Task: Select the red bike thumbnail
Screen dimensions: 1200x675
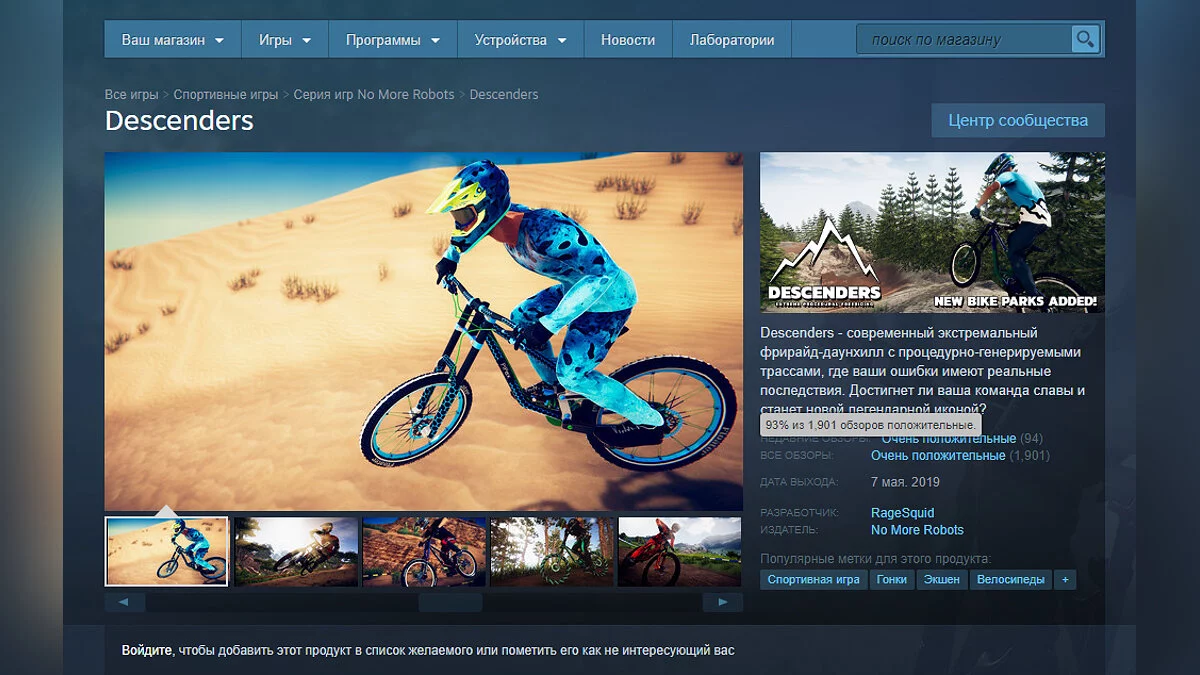Action: pyautogui.click(x=680, y=551)
